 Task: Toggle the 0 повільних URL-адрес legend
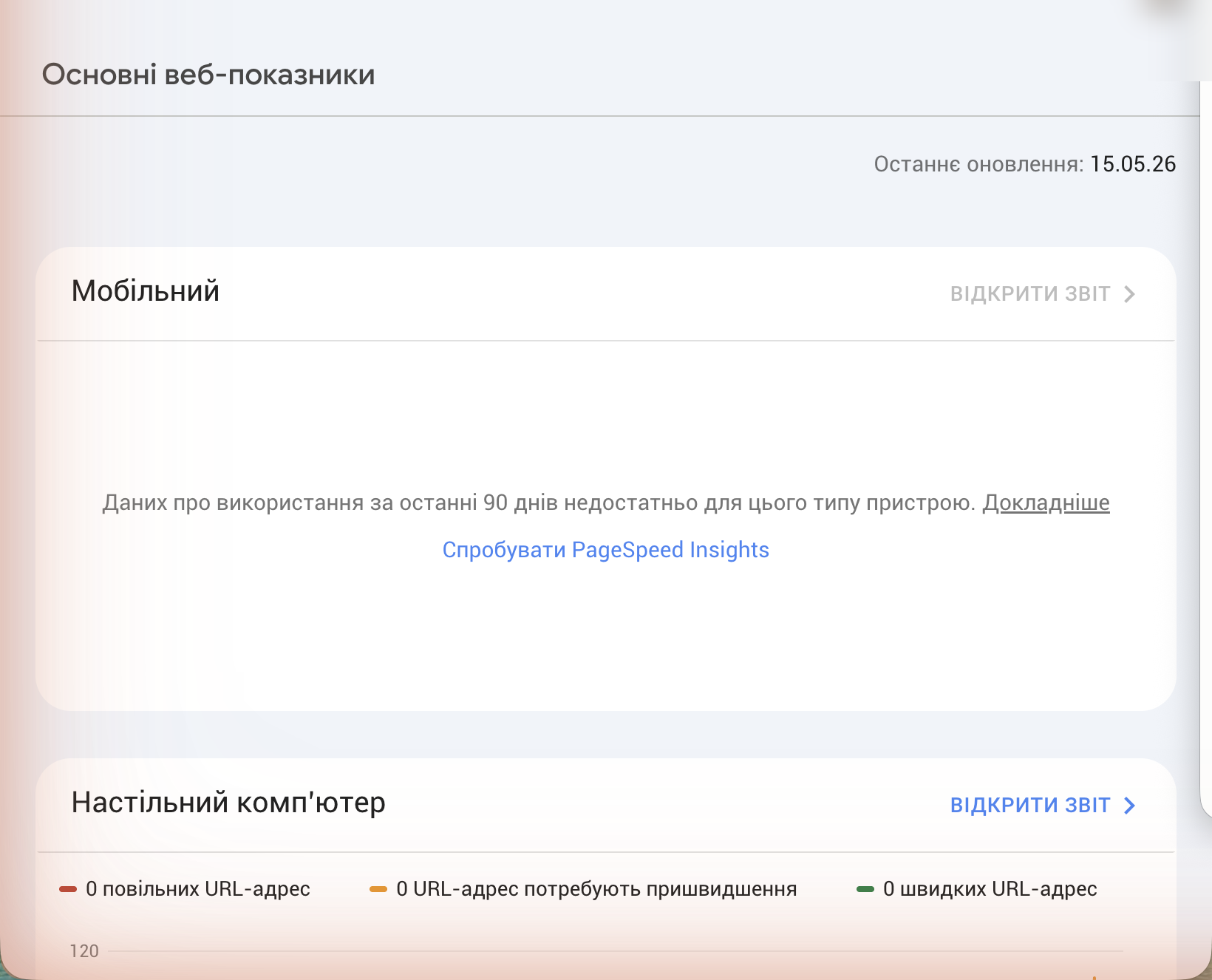coord(185,888)
